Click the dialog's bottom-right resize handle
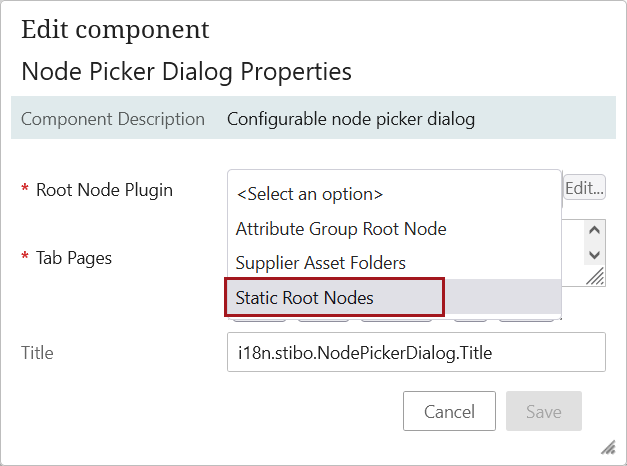Image resolution: width=627 pixels, height=466 pixels. [x=607, y=446]
